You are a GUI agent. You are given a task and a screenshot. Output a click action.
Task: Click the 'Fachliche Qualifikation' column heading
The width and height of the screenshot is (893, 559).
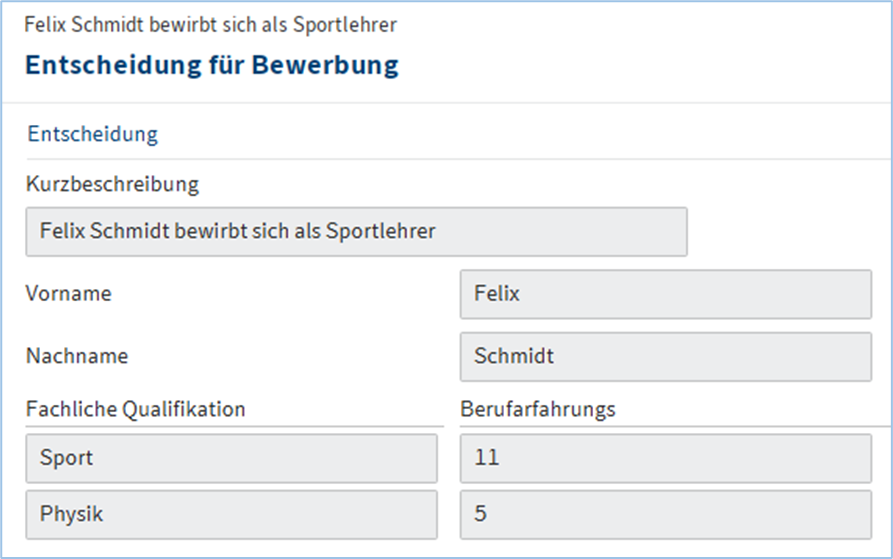click(x=136, y=408)
